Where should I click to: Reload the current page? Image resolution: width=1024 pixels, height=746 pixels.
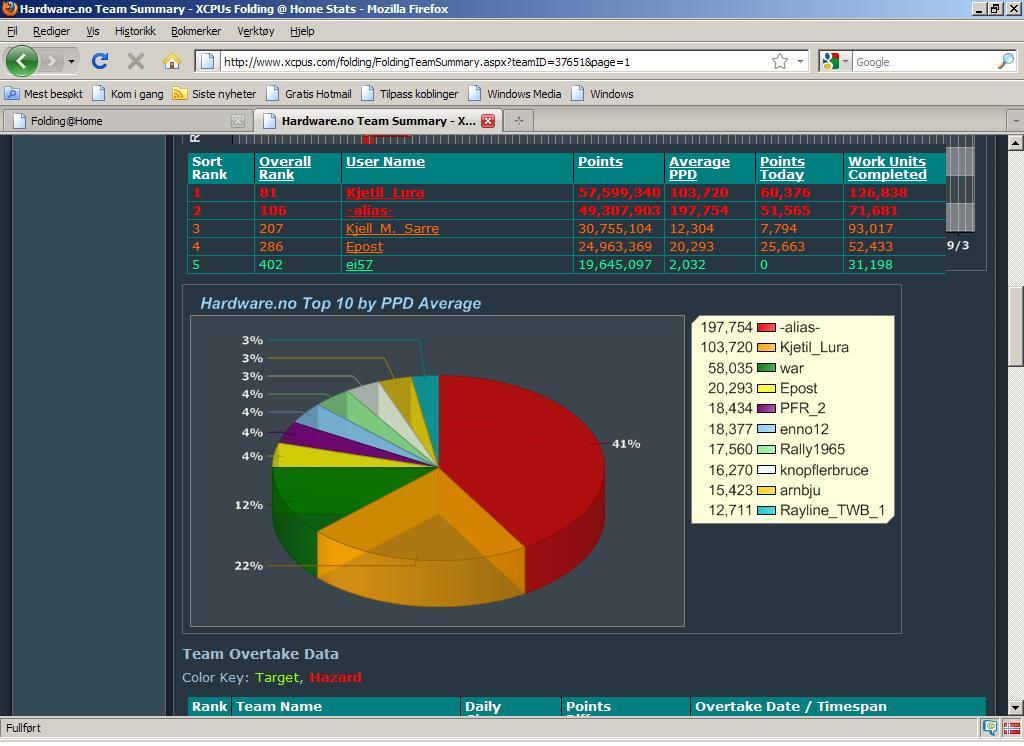(x=100, y=61)
